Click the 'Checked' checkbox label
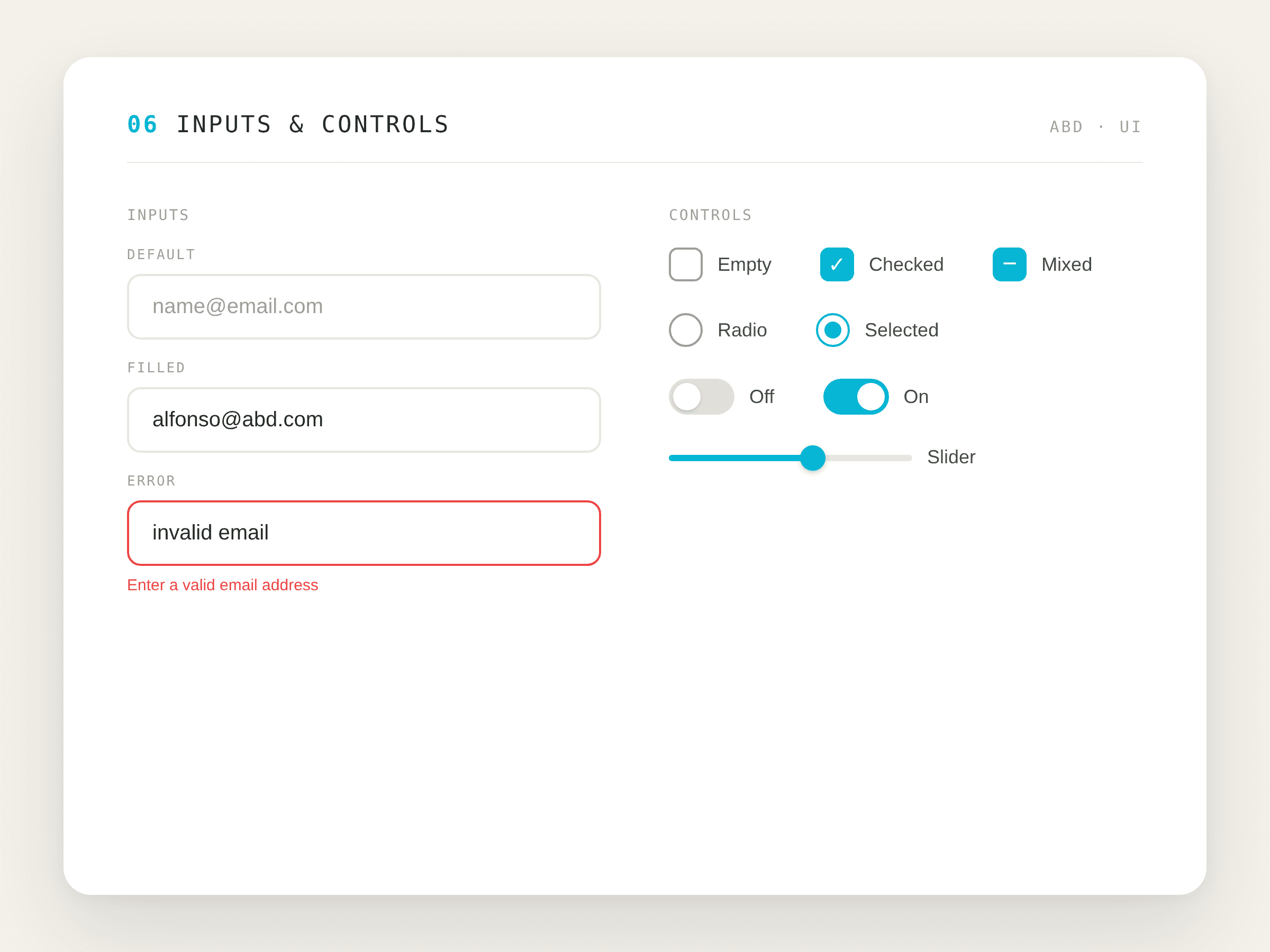 click(906, 264)
